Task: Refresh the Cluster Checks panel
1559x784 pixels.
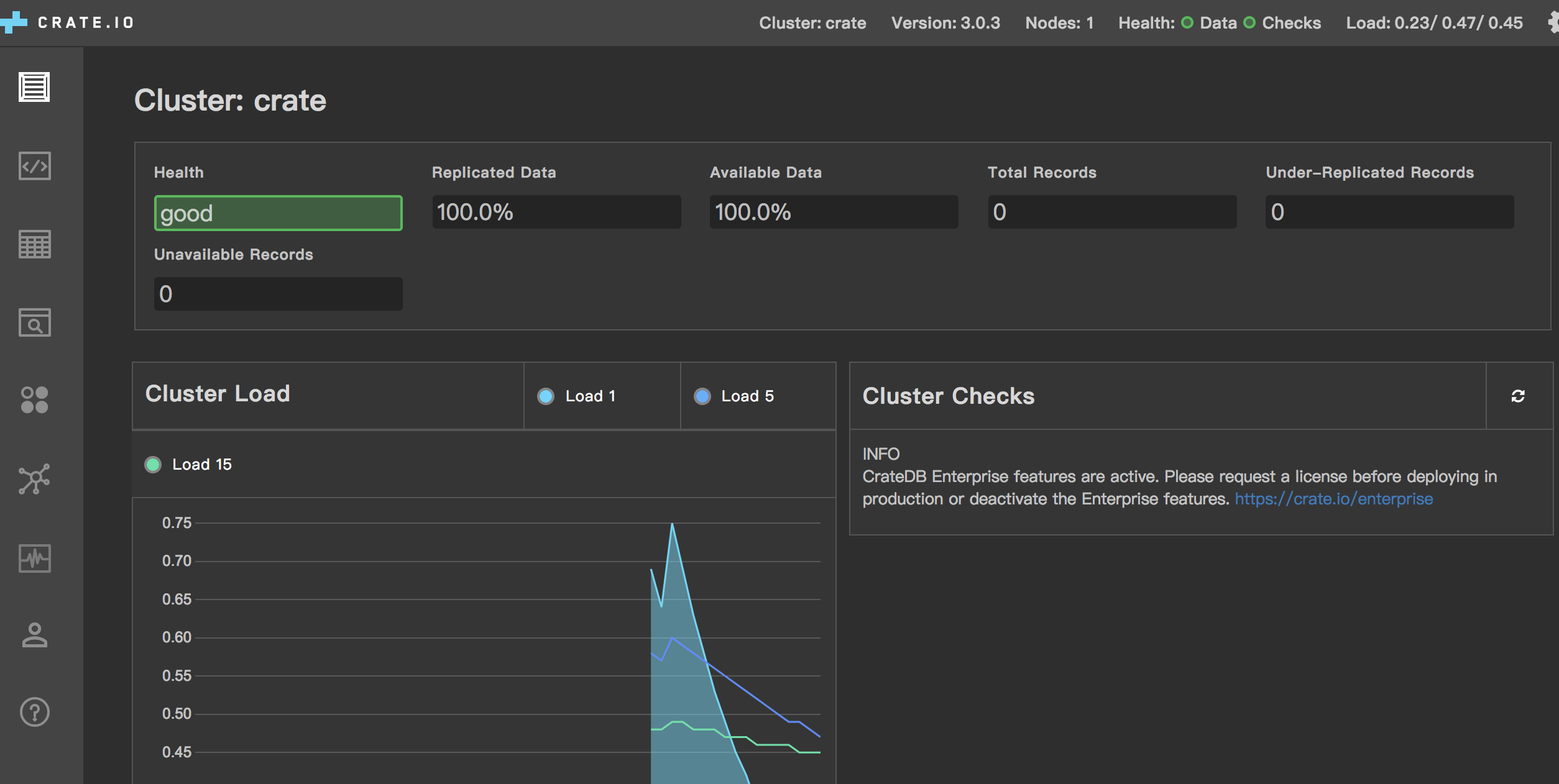Action: [1518, 396]
